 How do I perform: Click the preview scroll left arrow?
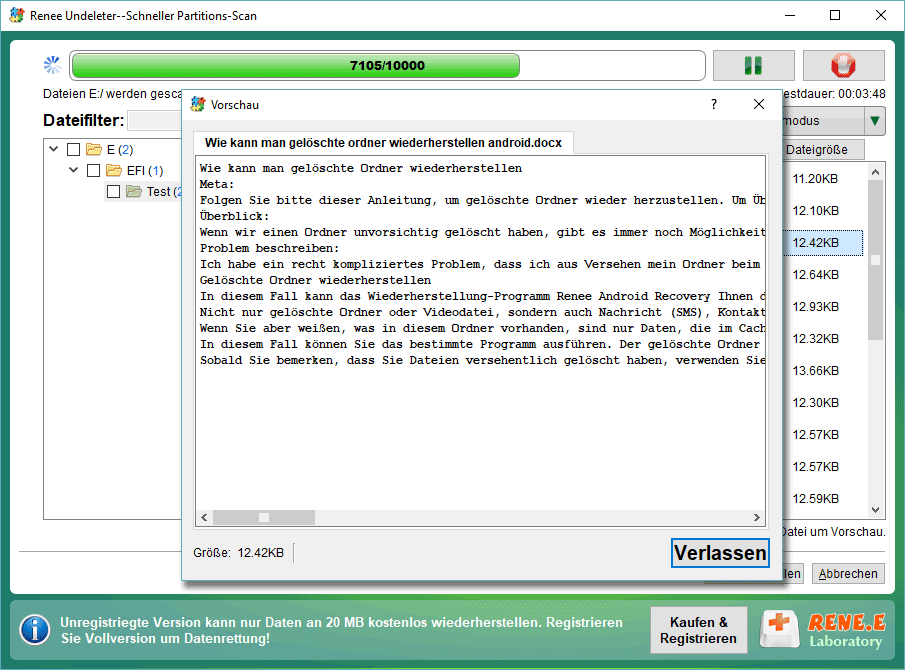coord(204,518)
